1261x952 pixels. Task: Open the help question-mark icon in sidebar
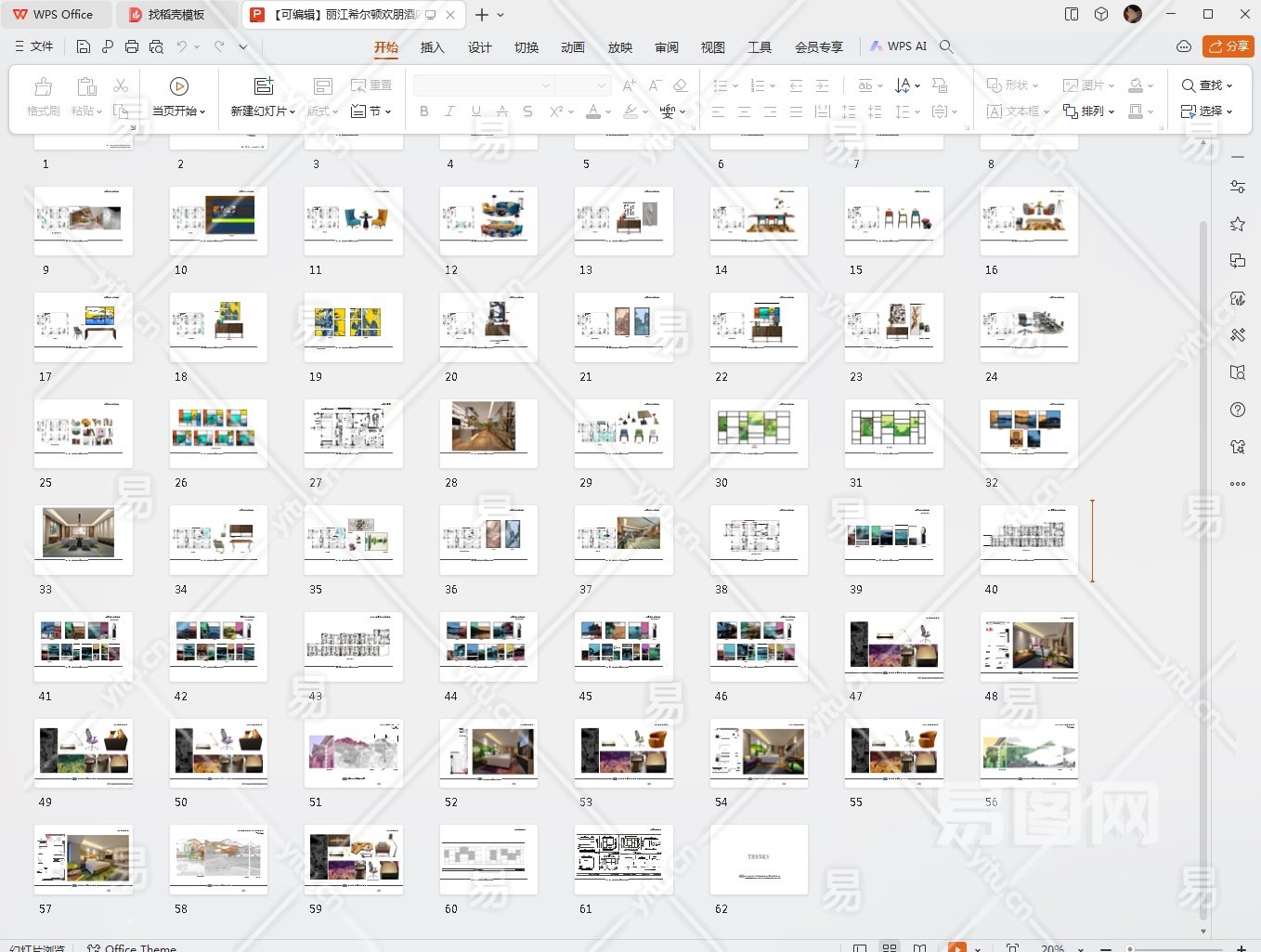1237,410
